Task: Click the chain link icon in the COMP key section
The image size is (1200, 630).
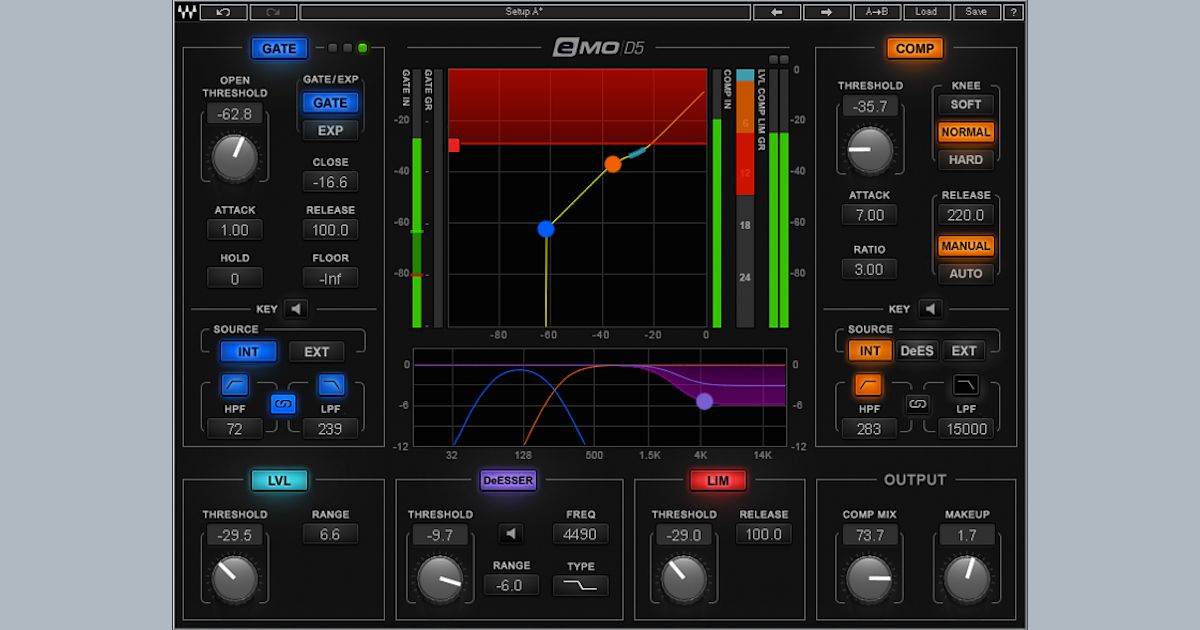Action: [916, 402]
